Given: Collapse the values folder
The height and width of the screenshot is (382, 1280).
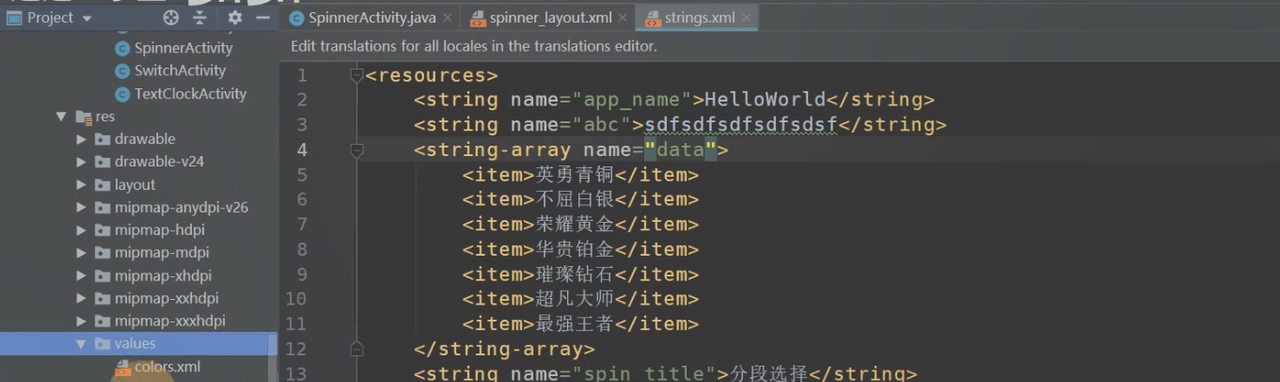Looking at the screenshot, I should (x=82, y=344).
